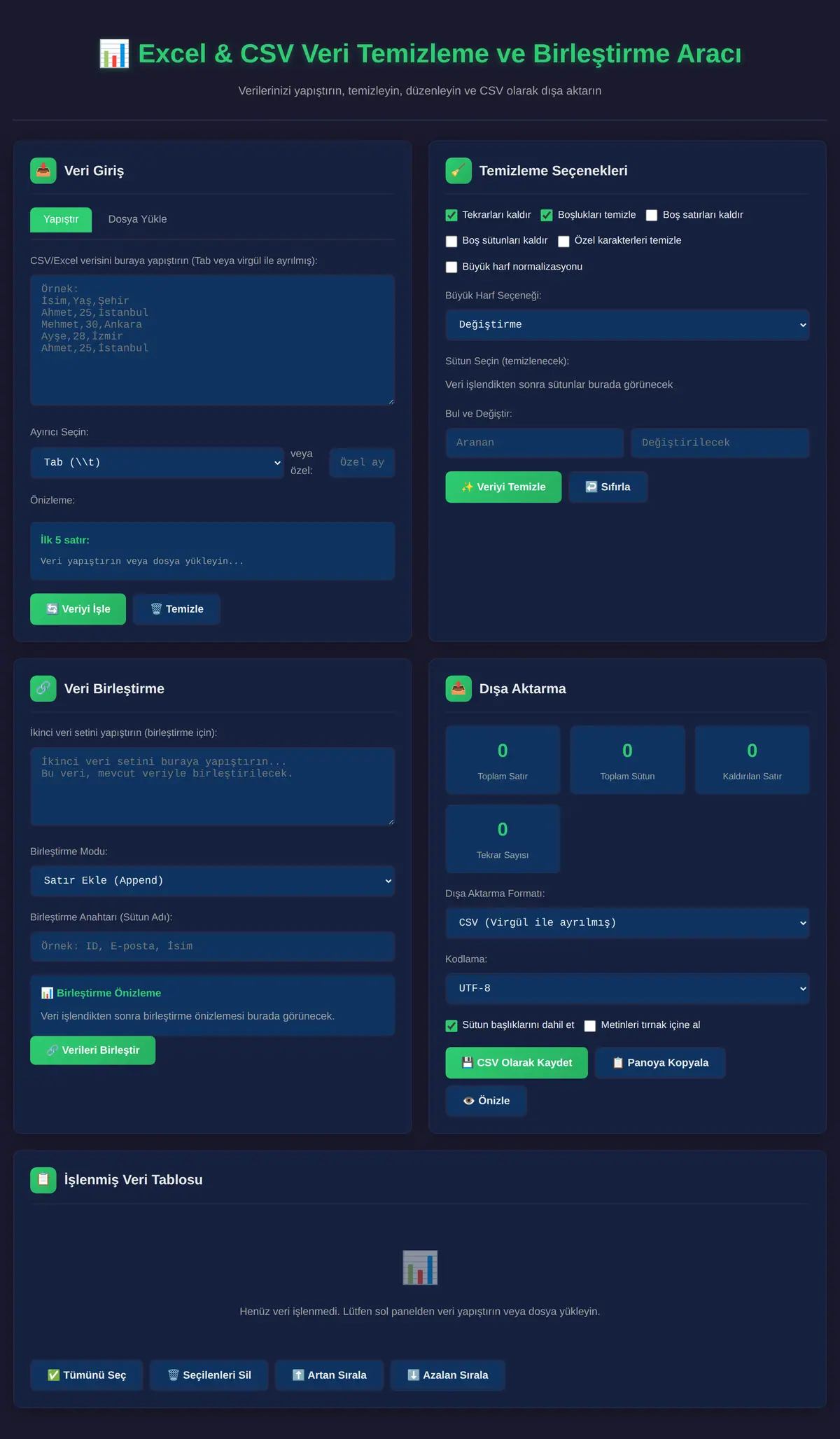The width and height of the screenshot is (840, 1439).
Task: Focus the CSV/Excel paste textarea
Action: 212,340
